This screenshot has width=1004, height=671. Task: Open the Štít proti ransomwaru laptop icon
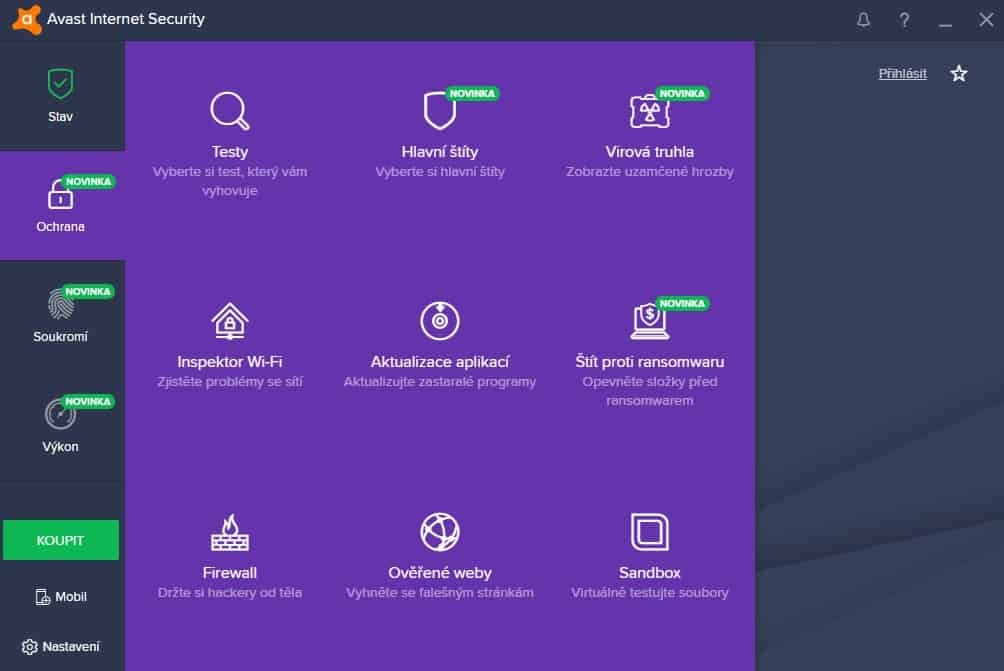coord(649,321)
